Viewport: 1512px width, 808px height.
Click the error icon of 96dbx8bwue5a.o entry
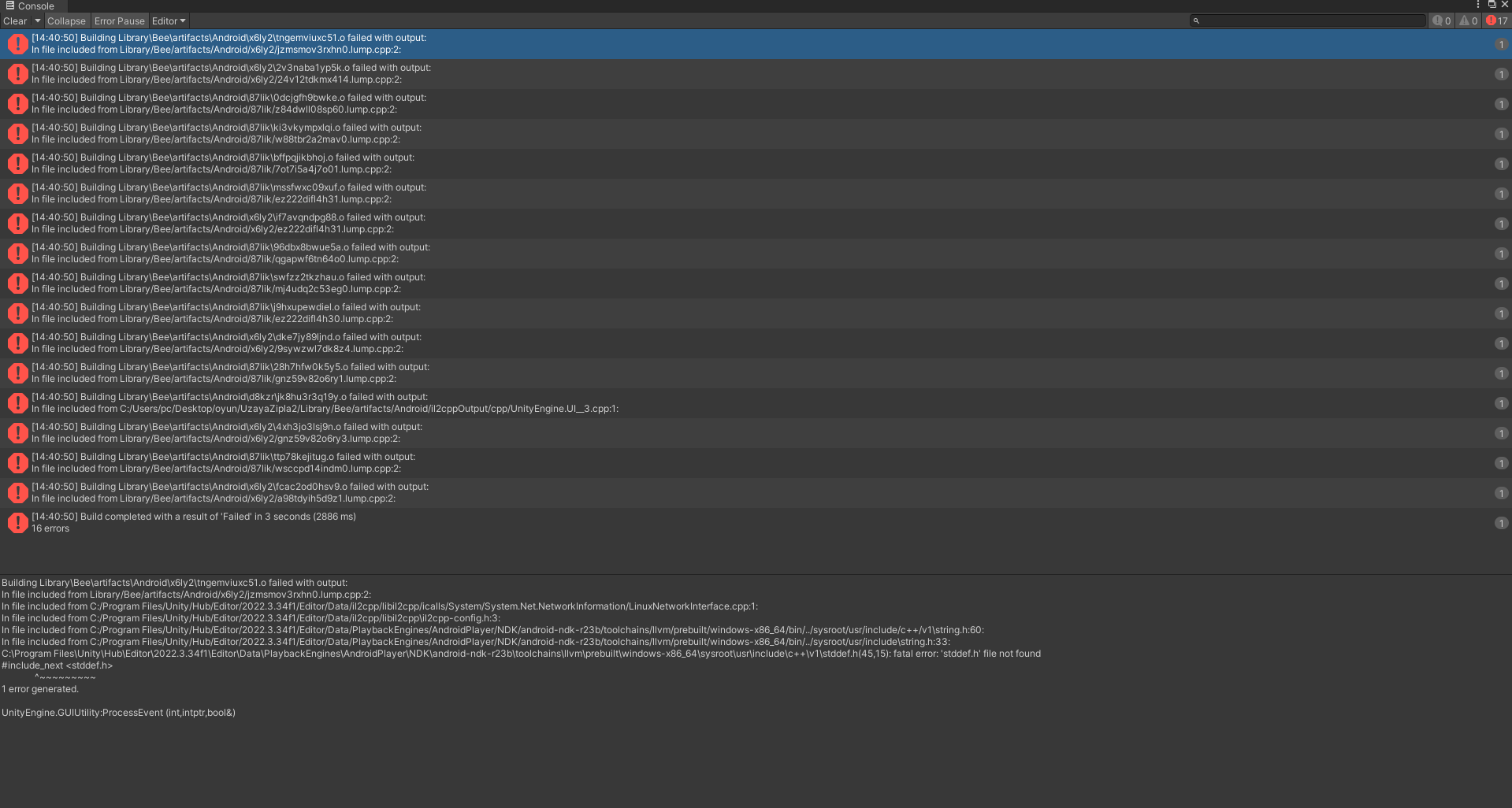coord(17,254)
